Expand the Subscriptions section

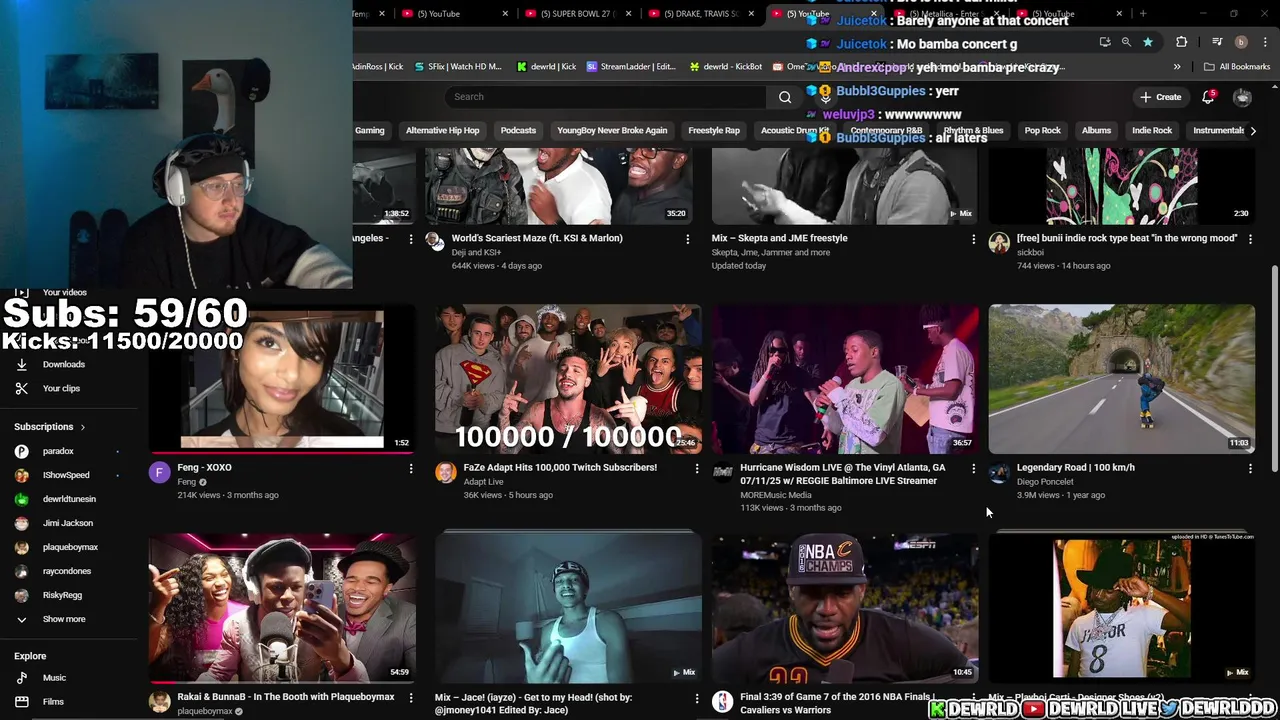pos(50,427)
